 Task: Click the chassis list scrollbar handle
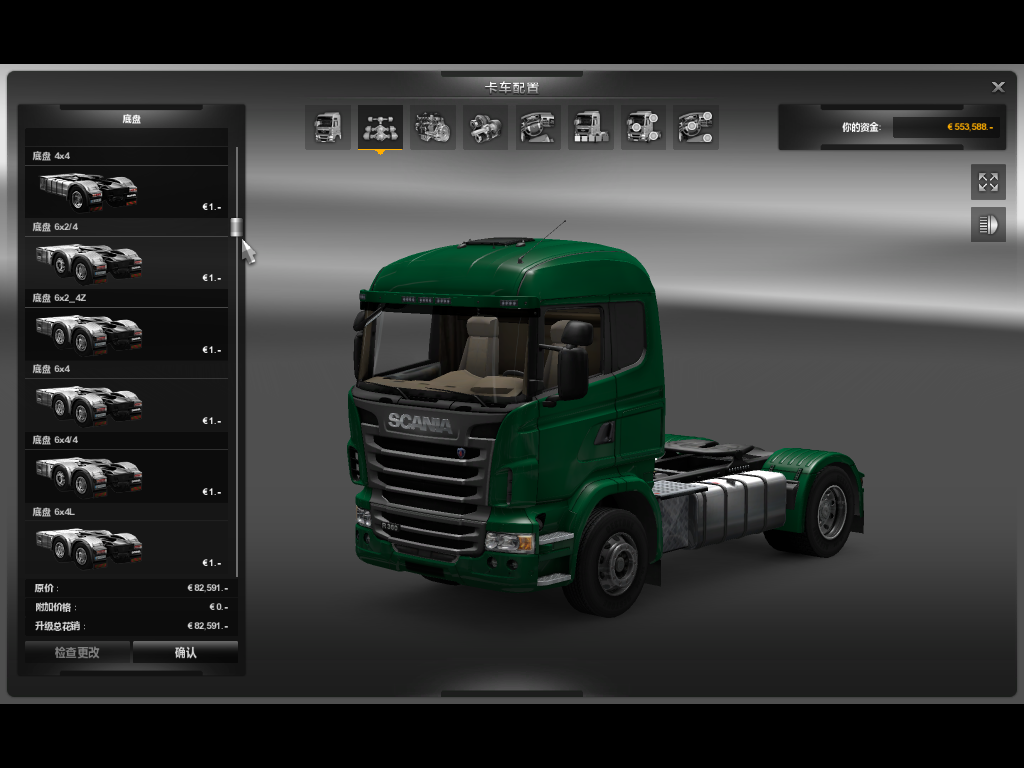click(236, 227)
